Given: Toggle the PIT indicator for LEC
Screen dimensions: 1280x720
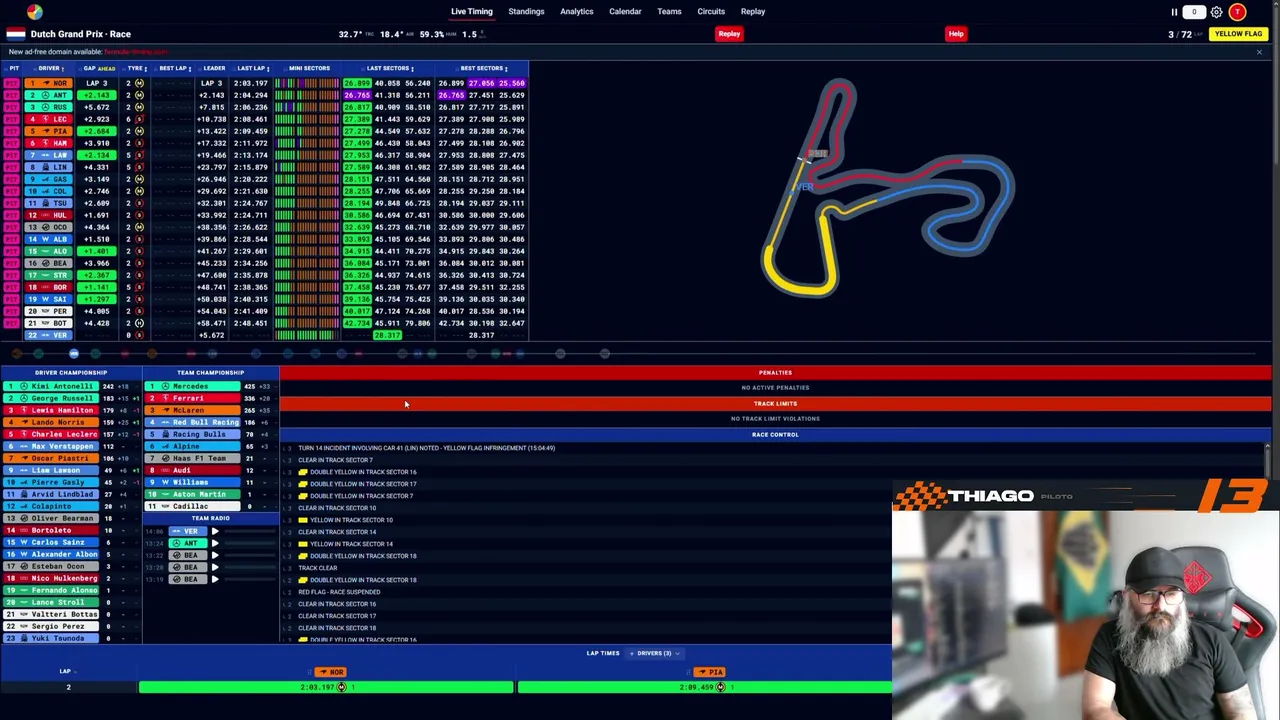Looking at the screenshot, I should [12, 120].
